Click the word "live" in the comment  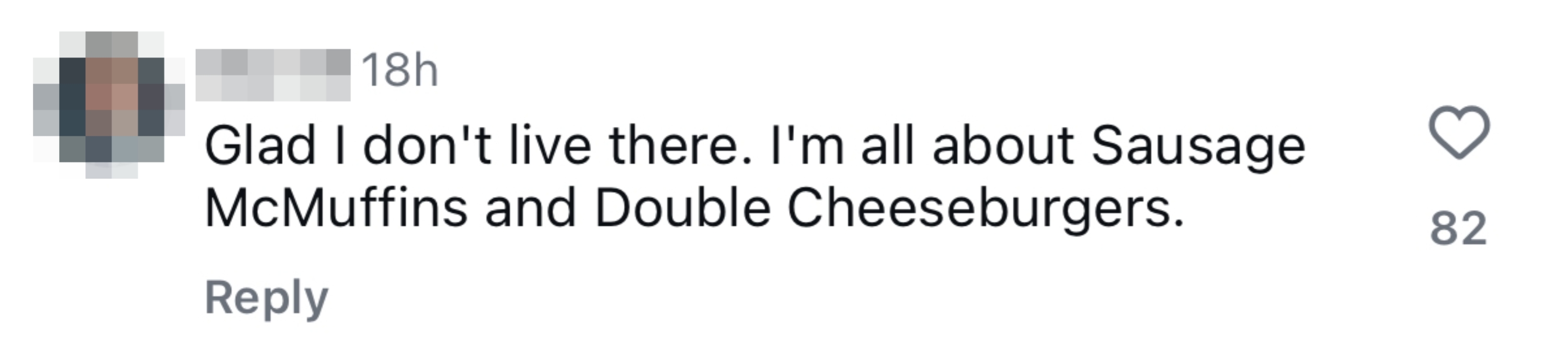[x=550, y=146]
